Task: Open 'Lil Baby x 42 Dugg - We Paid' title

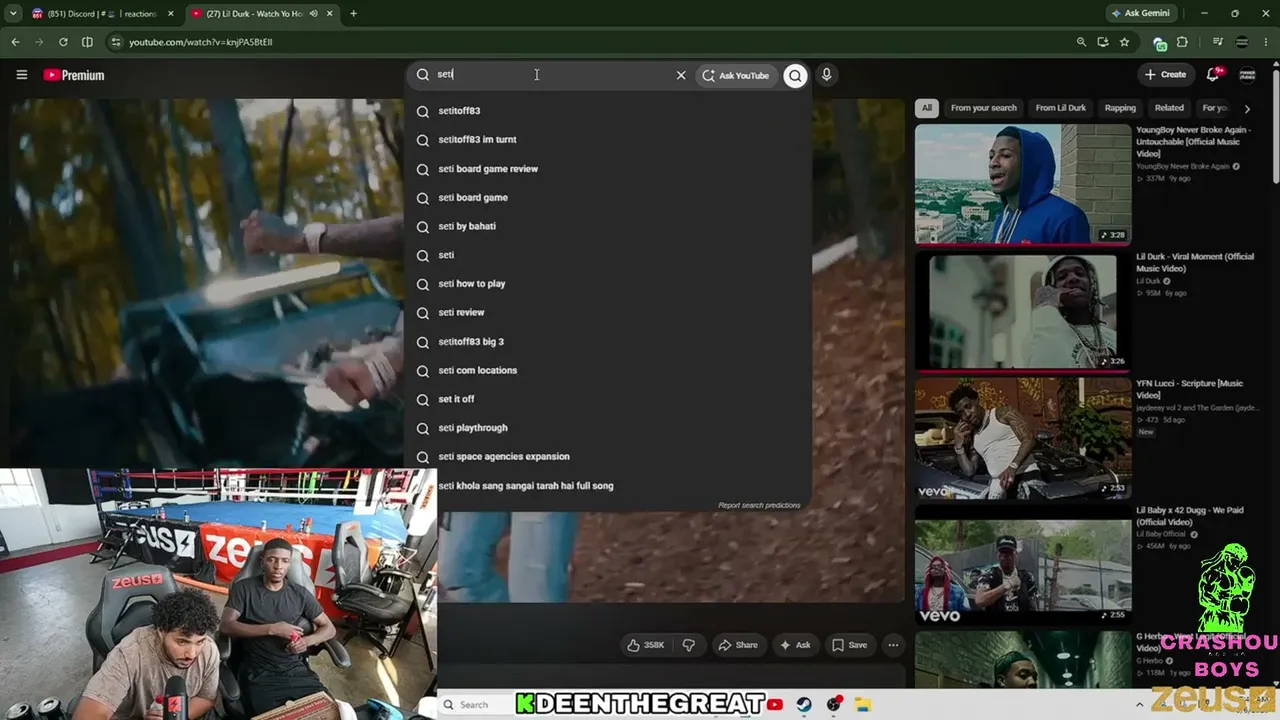Action: pos(1190,516)
